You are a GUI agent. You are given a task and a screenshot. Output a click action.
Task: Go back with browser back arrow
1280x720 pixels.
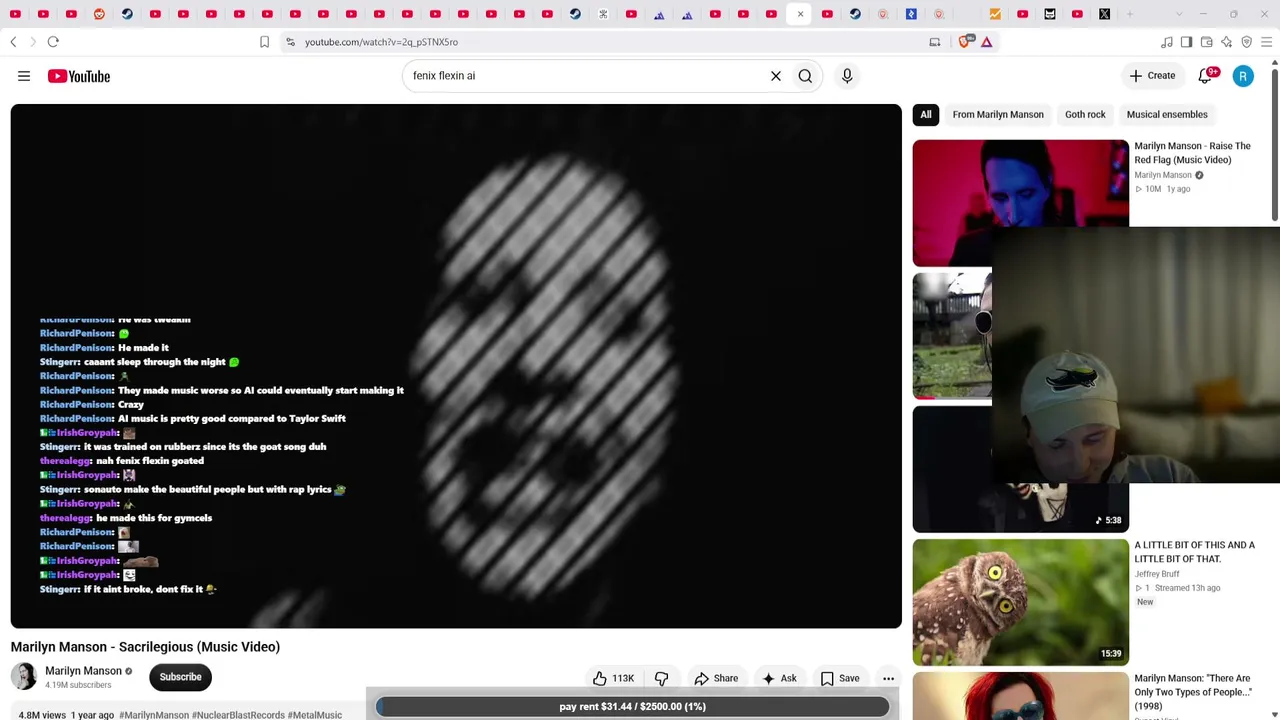coord(13,42)
